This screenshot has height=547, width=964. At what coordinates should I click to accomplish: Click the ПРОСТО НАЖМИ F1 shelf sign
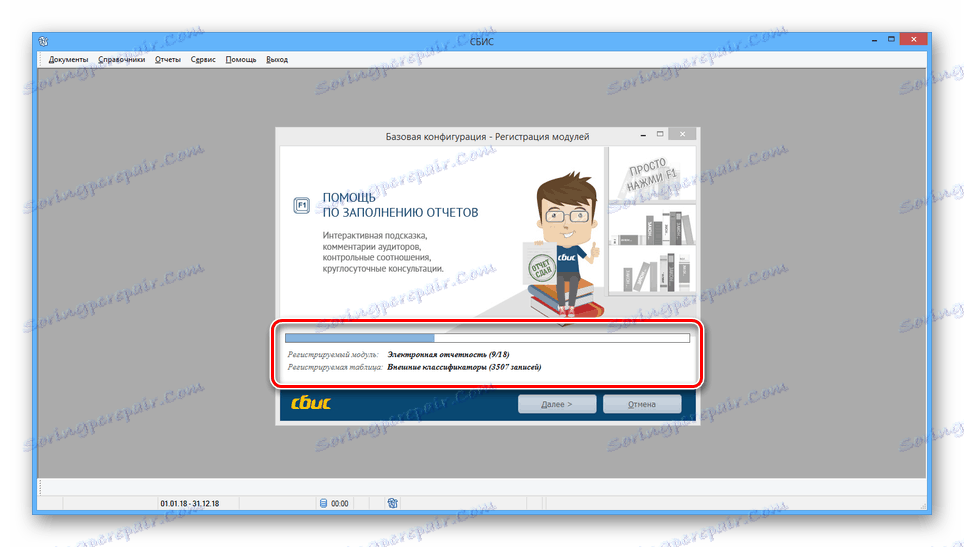pos(650,174)
